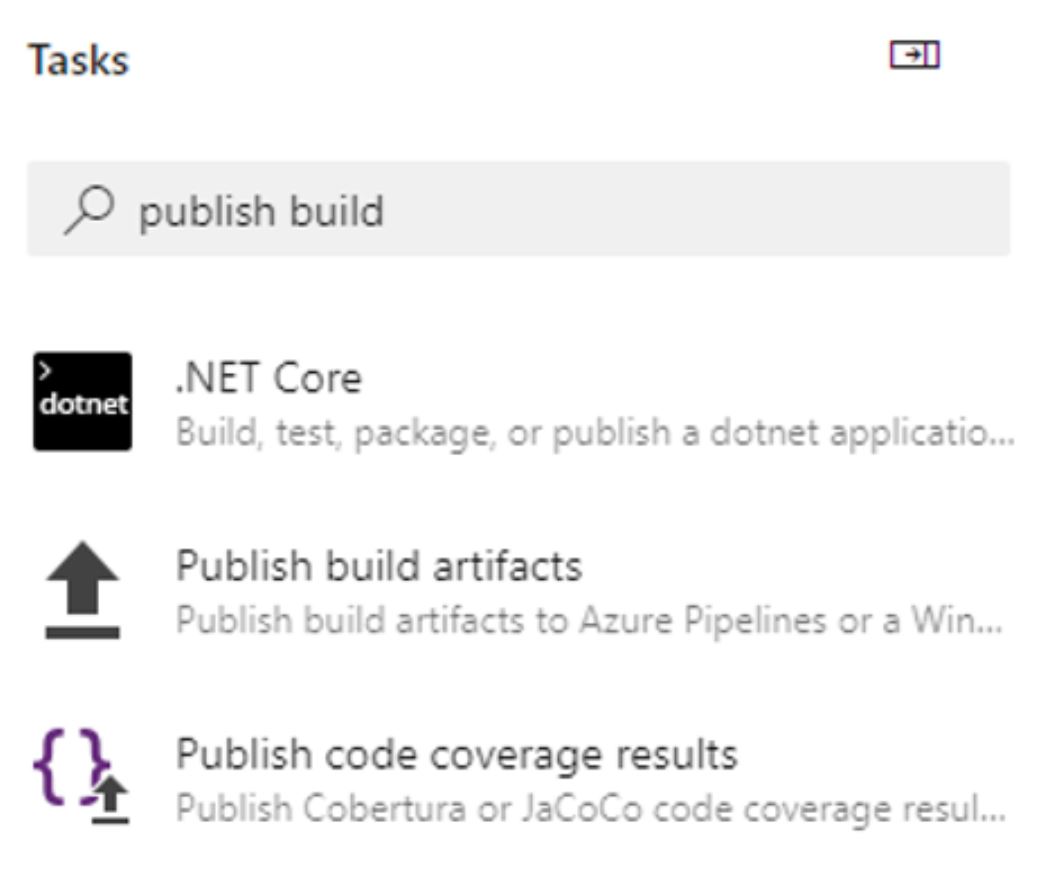This screenshot has width=1063, height=880.
Task: Click the '>' prompt symbol in the dotnet icon
Action: [45, 371]
